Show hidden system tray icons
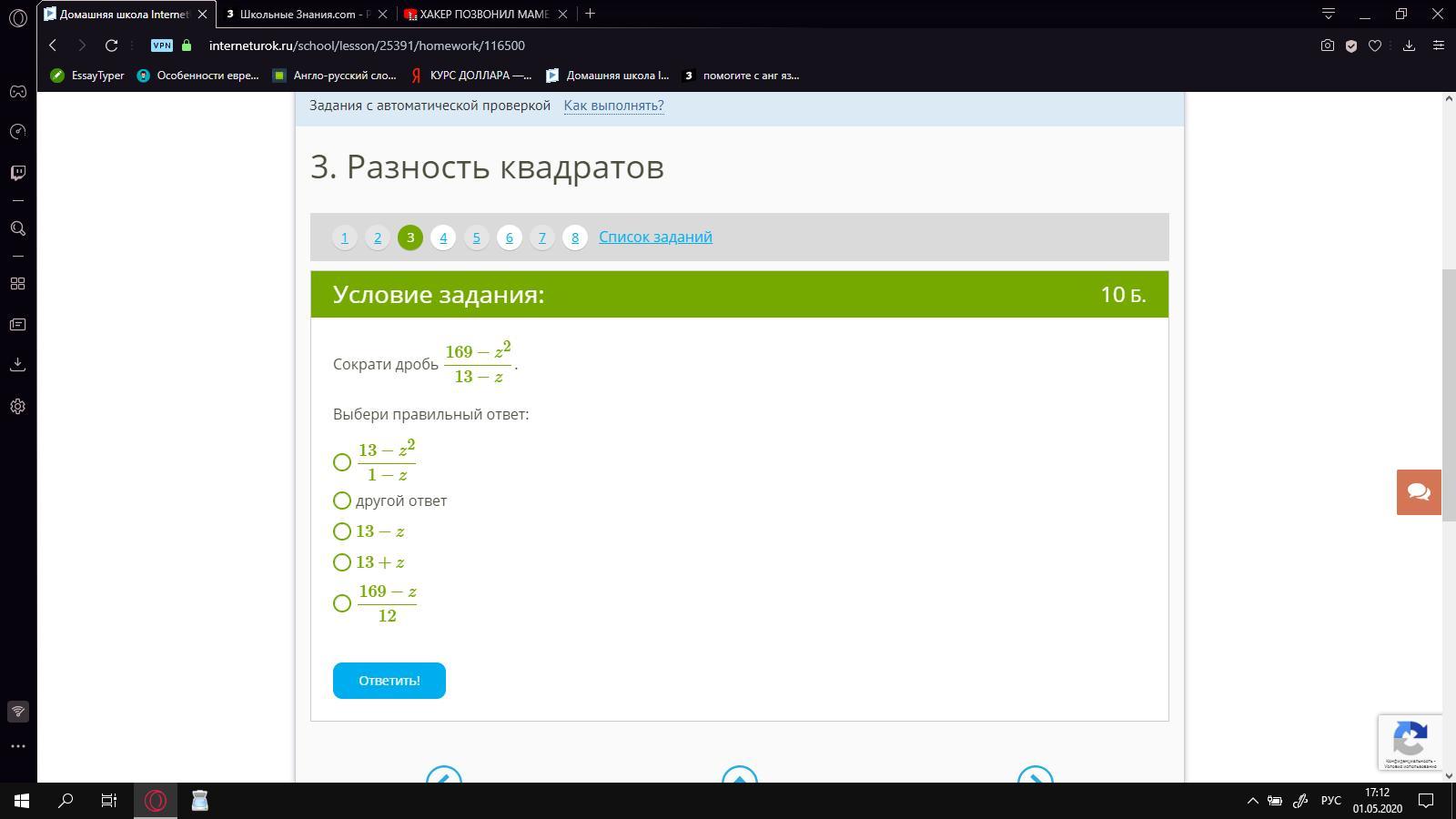Image resolution: width=1456 pixels, height=819 pixels. pos(1252,801)
